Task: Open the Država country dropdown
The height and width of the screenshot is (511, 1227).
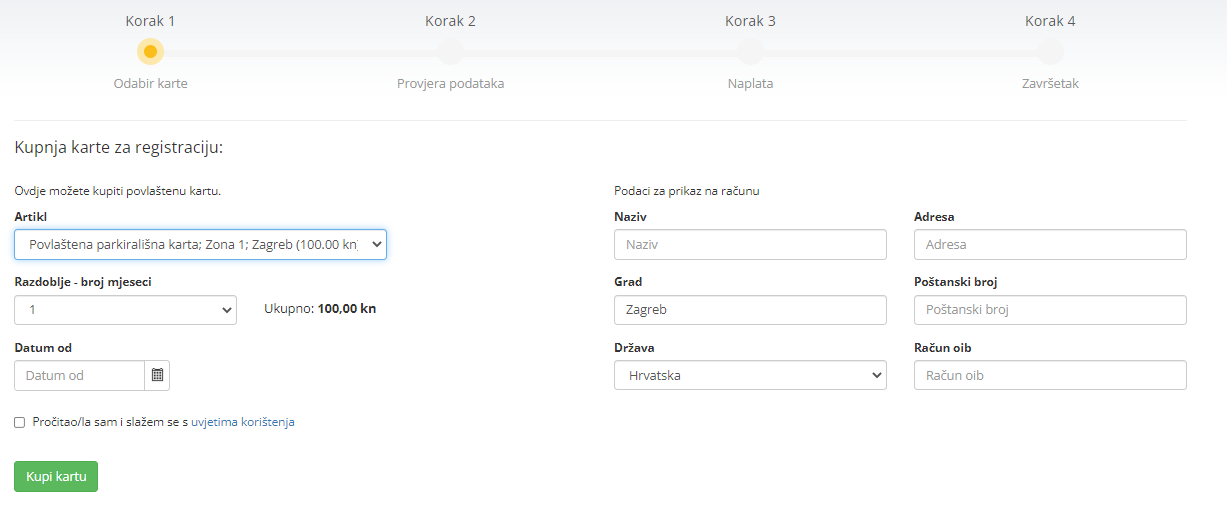Action: [750, 375]
